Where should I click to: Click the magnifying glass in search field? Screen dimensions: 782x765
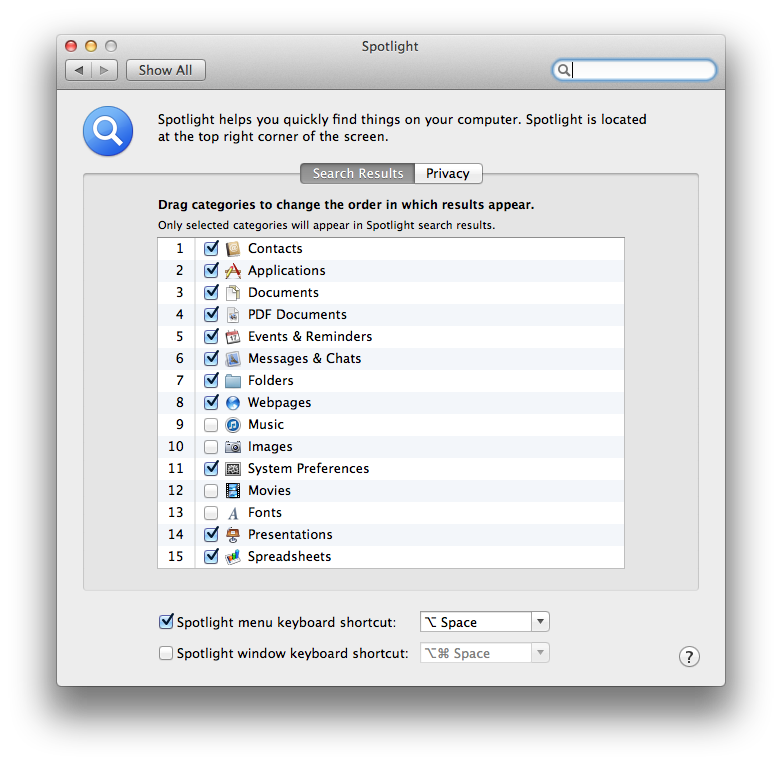pos(563,70)
